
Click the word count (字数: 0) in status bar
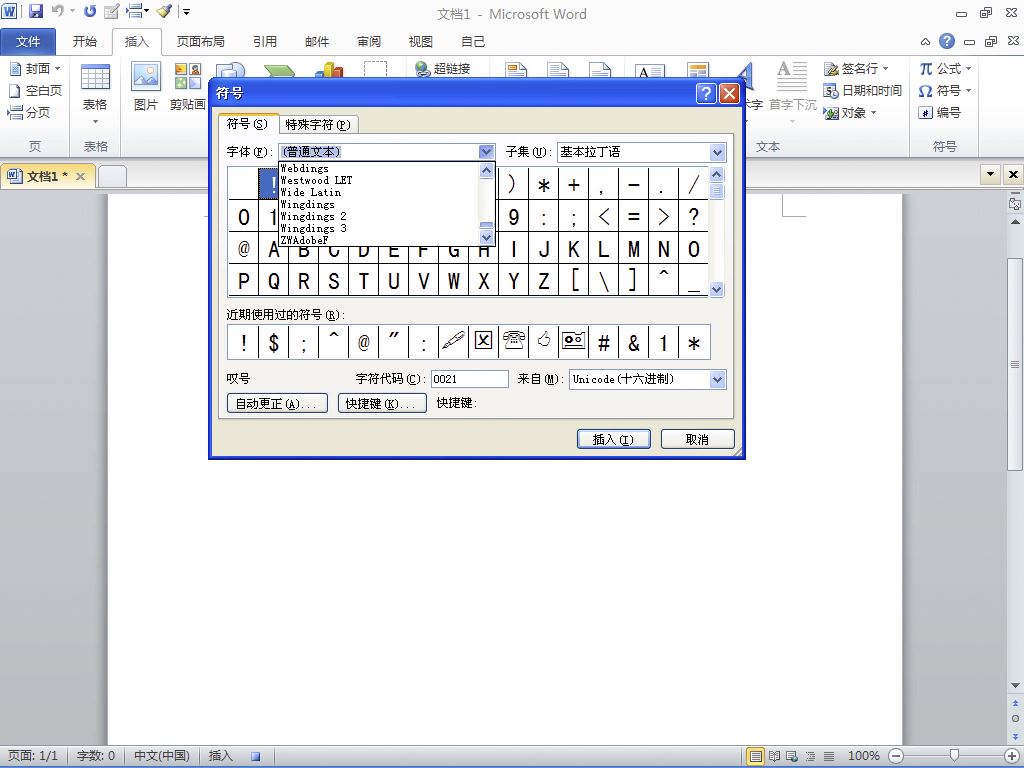pyautogui.click(x=95, y=756)
